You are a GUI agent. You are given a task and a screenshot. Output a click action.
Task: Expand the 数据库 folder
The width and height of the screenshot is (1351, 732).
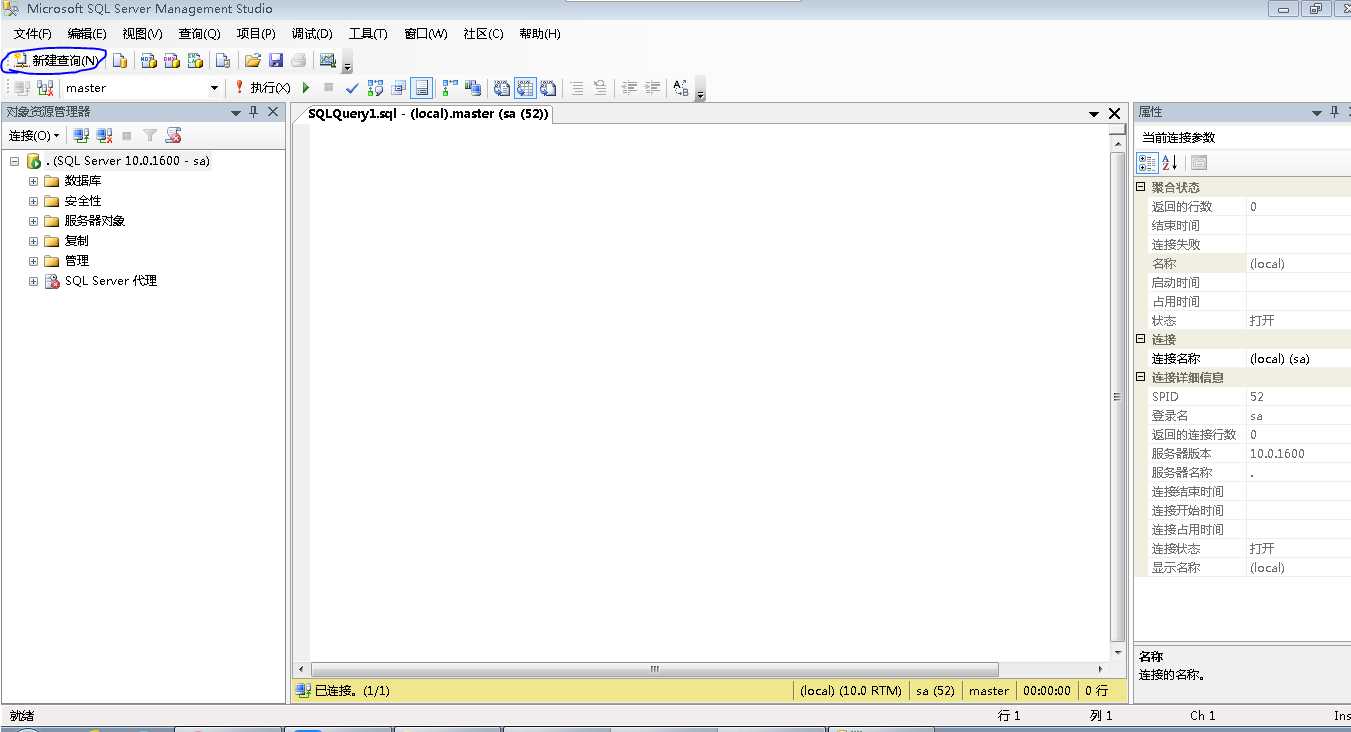(x=33, y=181)
